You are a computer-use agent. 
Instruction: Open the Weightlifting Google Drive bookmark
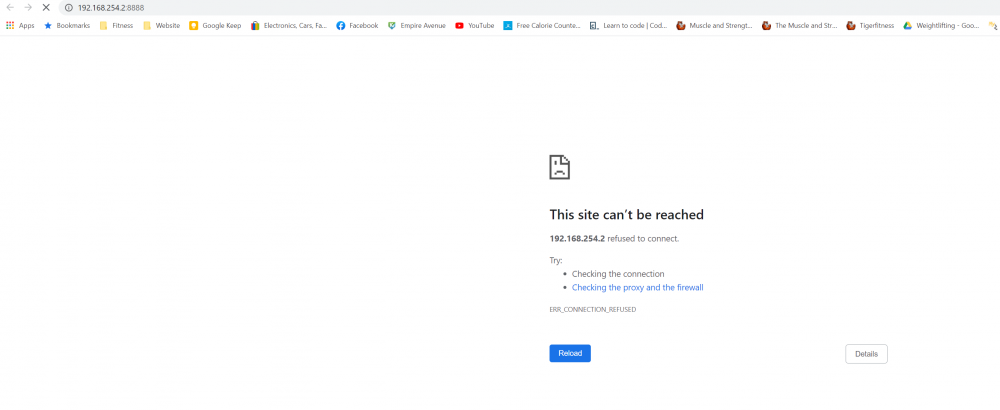point(941,26)
